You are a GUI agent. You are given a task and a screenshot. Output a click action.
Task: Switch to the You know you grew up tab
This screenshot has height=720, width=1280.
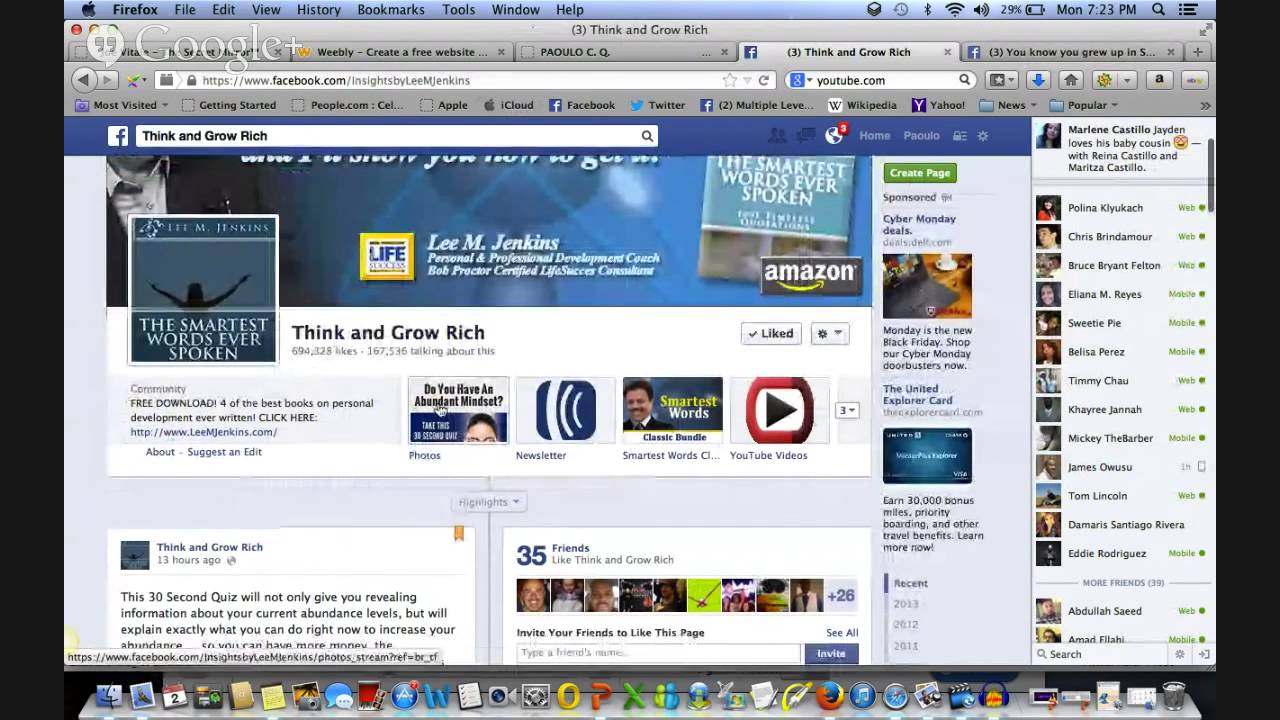1071,52
